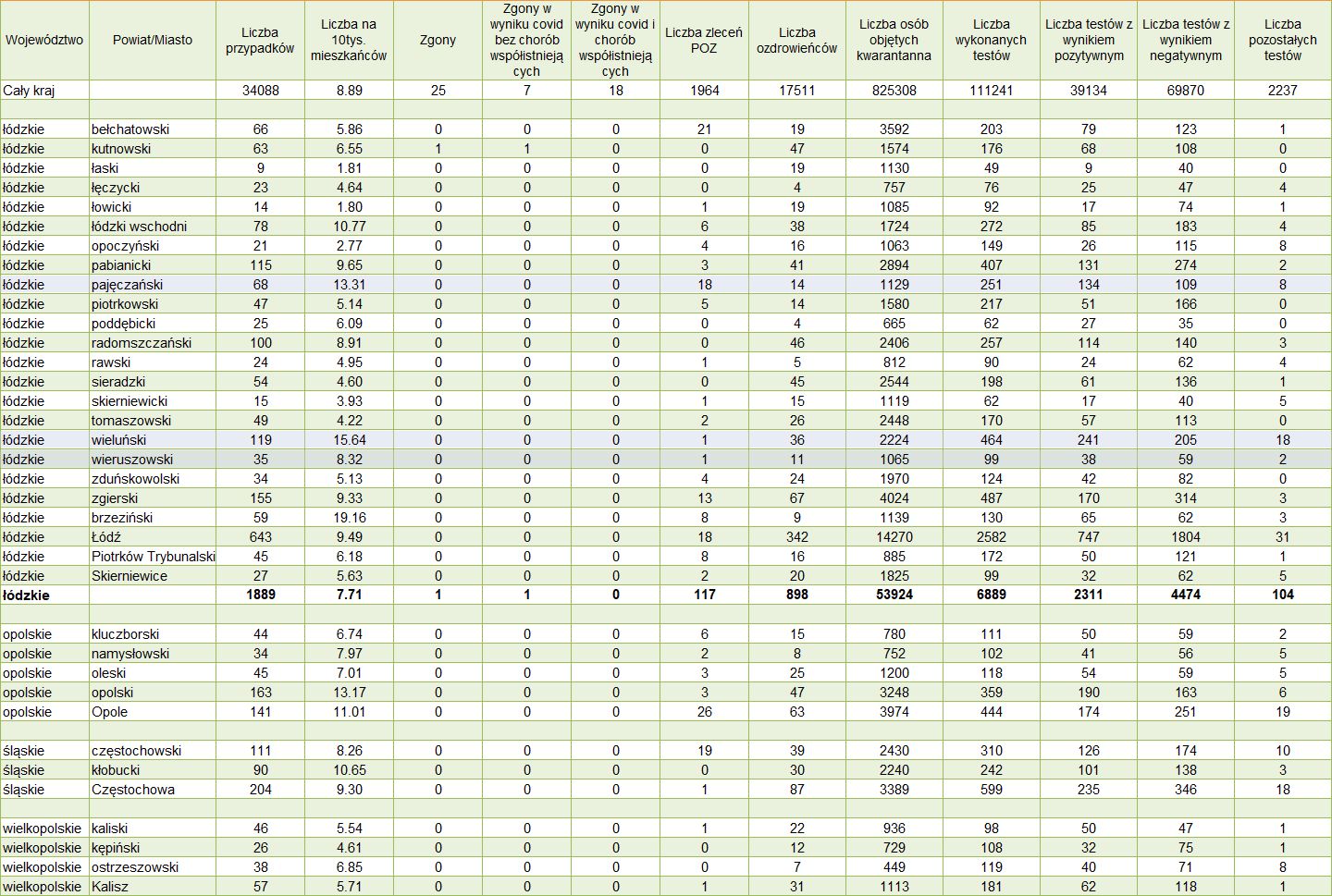The image size is (1332, 896).
Task: Select 'Liczba osób objętych kwarantanną' header
Action: coord(894,40)
